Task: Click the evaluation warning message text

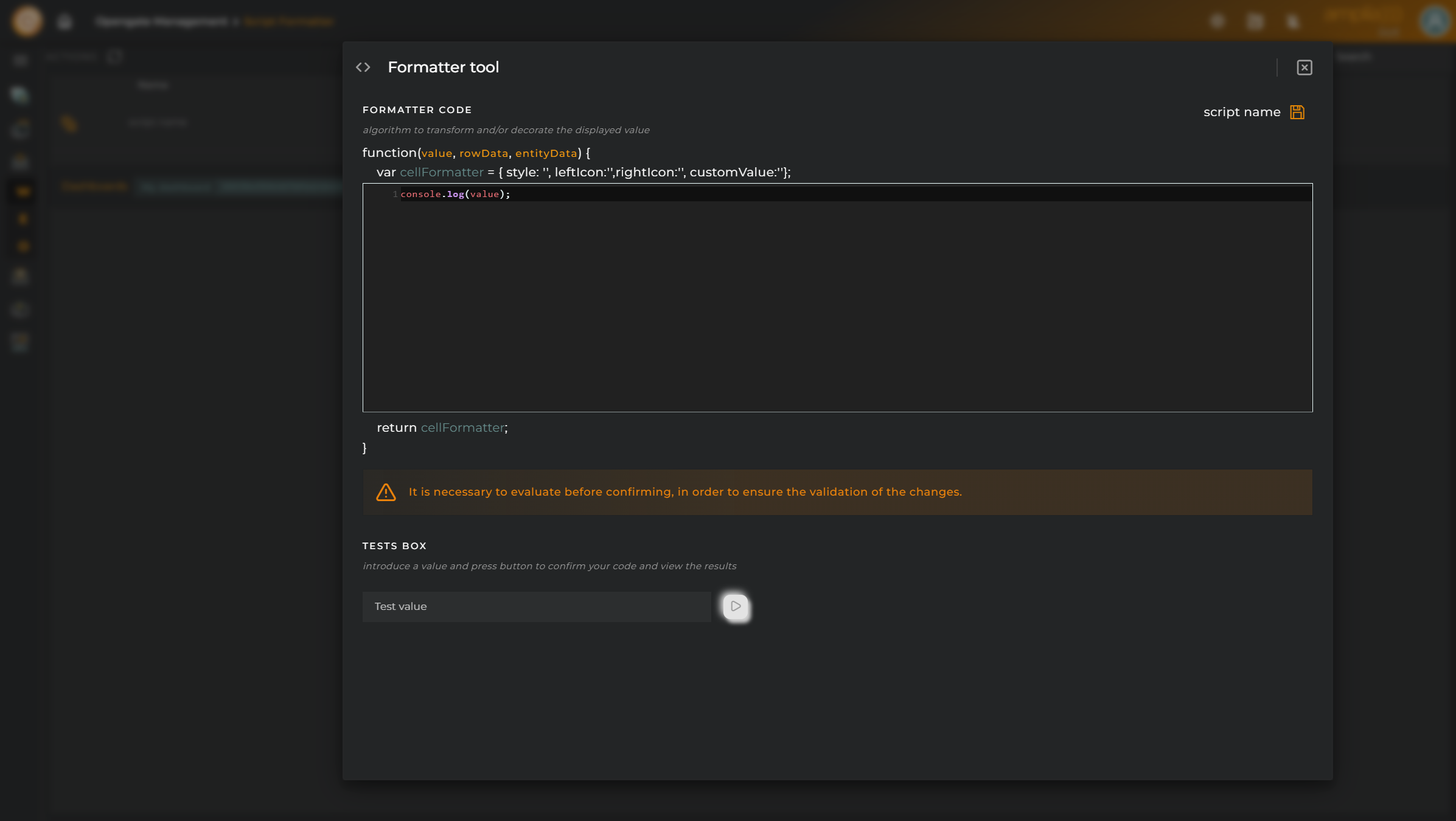Action: pyautogui.click(x=685, y=492)
